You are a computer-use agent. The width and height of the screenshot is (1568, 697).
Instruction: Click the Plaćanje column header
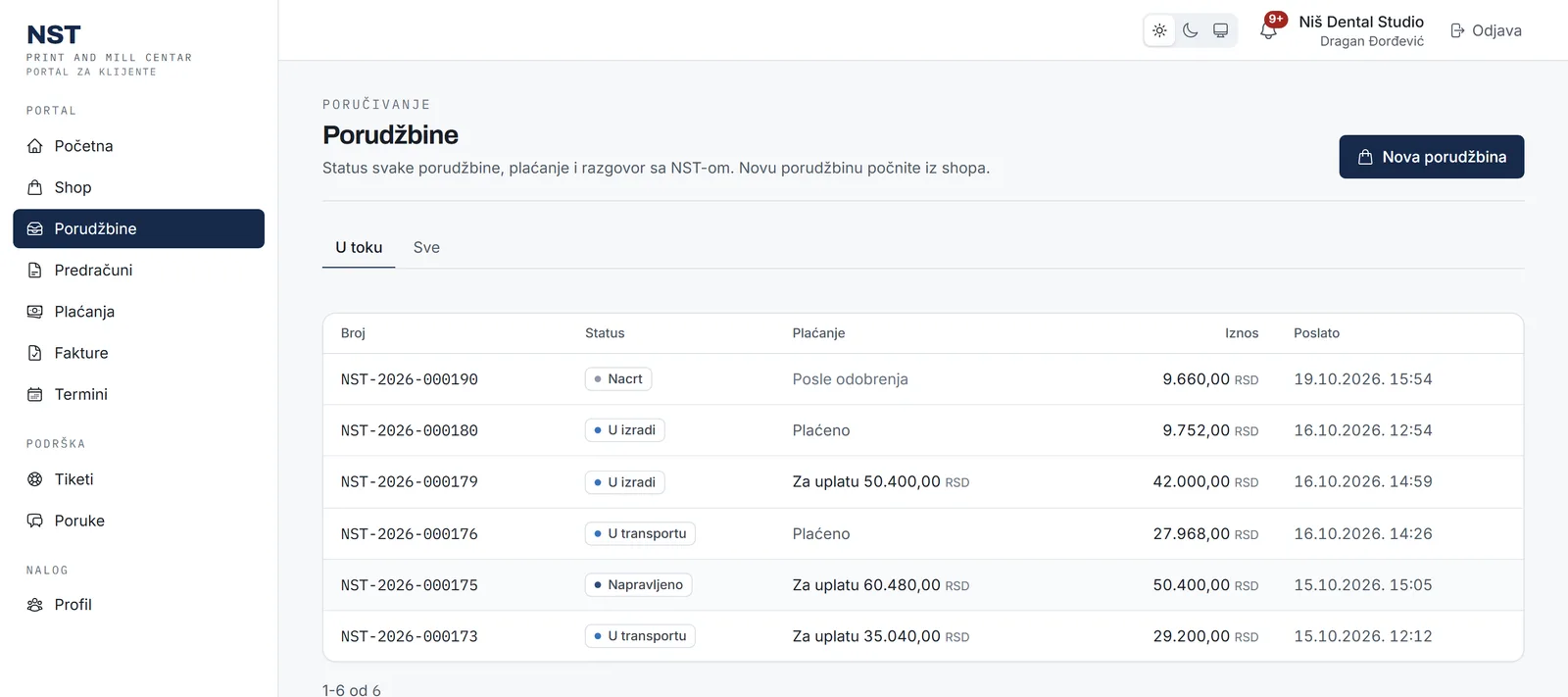pyautogui.click(x=819, y=333)
